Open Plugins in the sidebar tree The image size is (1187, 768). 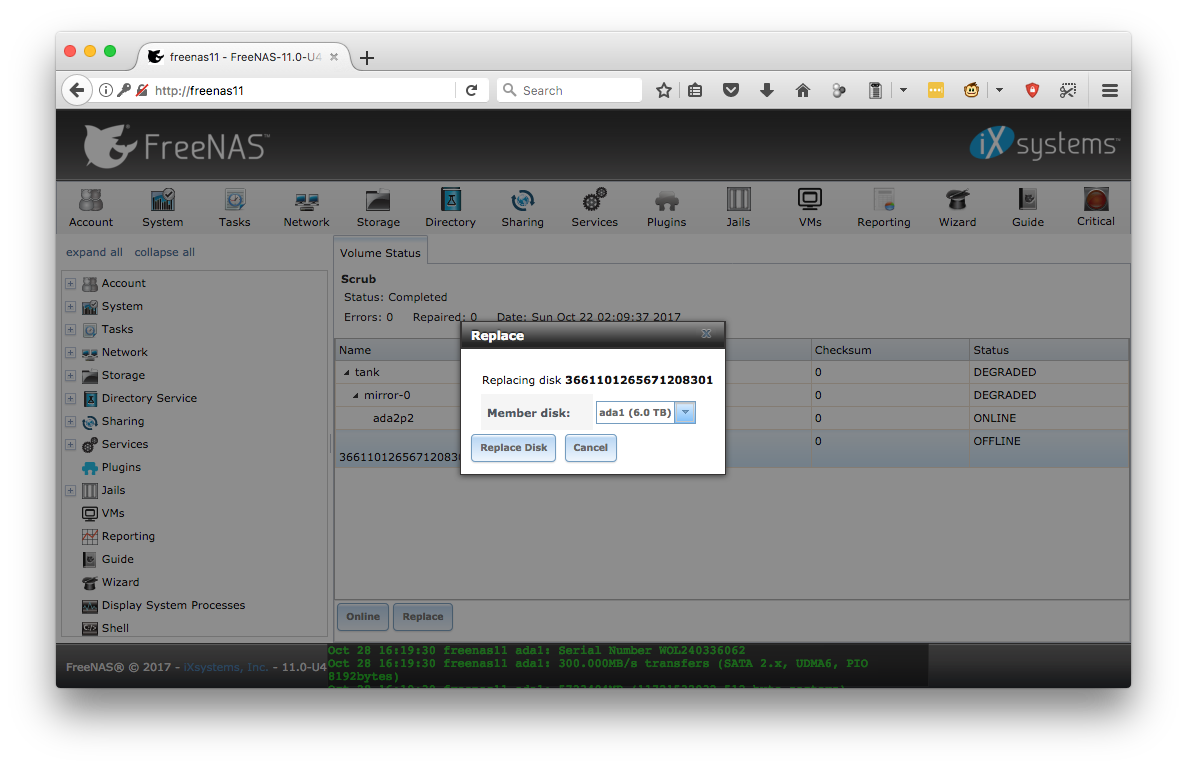tap(121, 467)
